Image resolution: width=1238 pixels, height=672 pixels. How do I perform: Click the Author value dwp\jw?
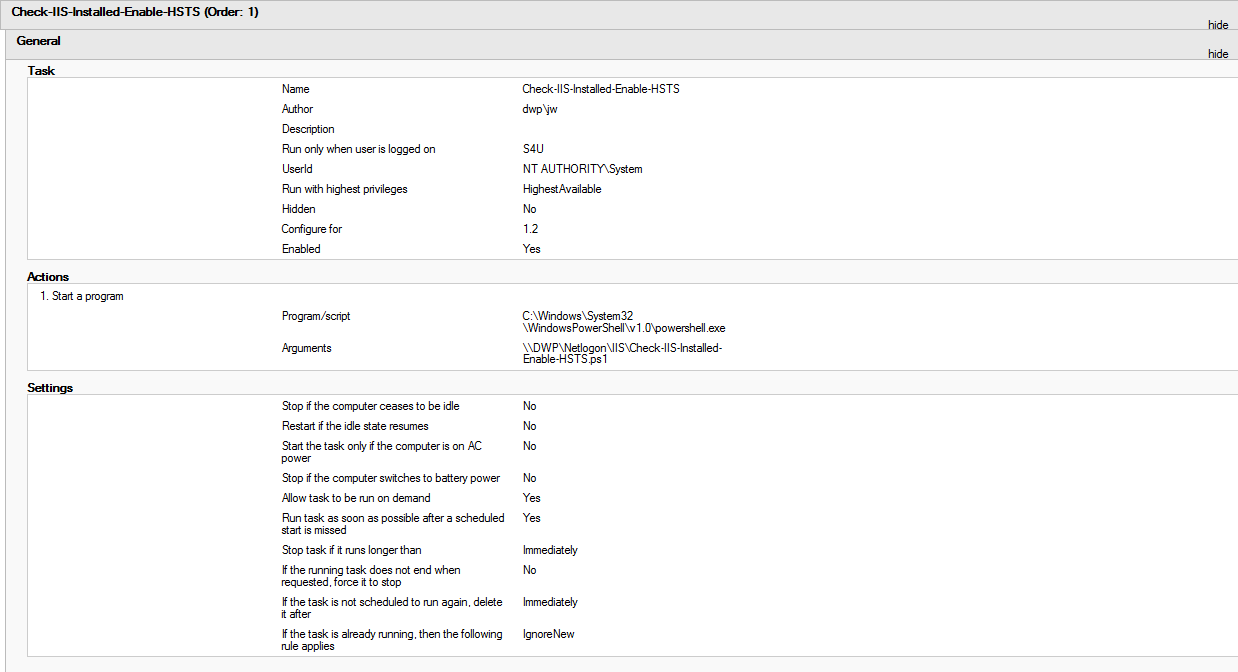(x=540, y=109)
